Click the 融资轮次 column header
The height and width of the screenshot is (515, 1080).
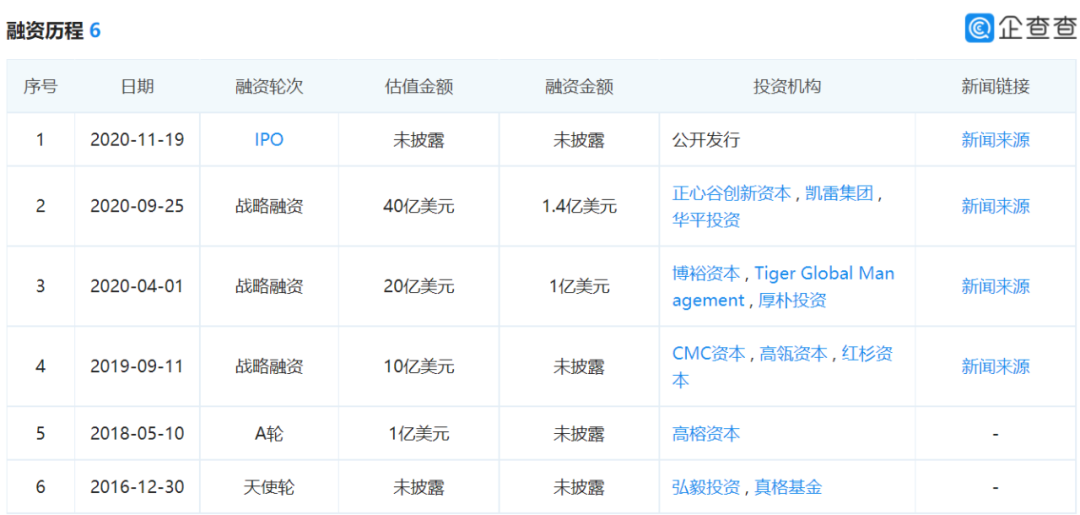click(x=269, y=87)
